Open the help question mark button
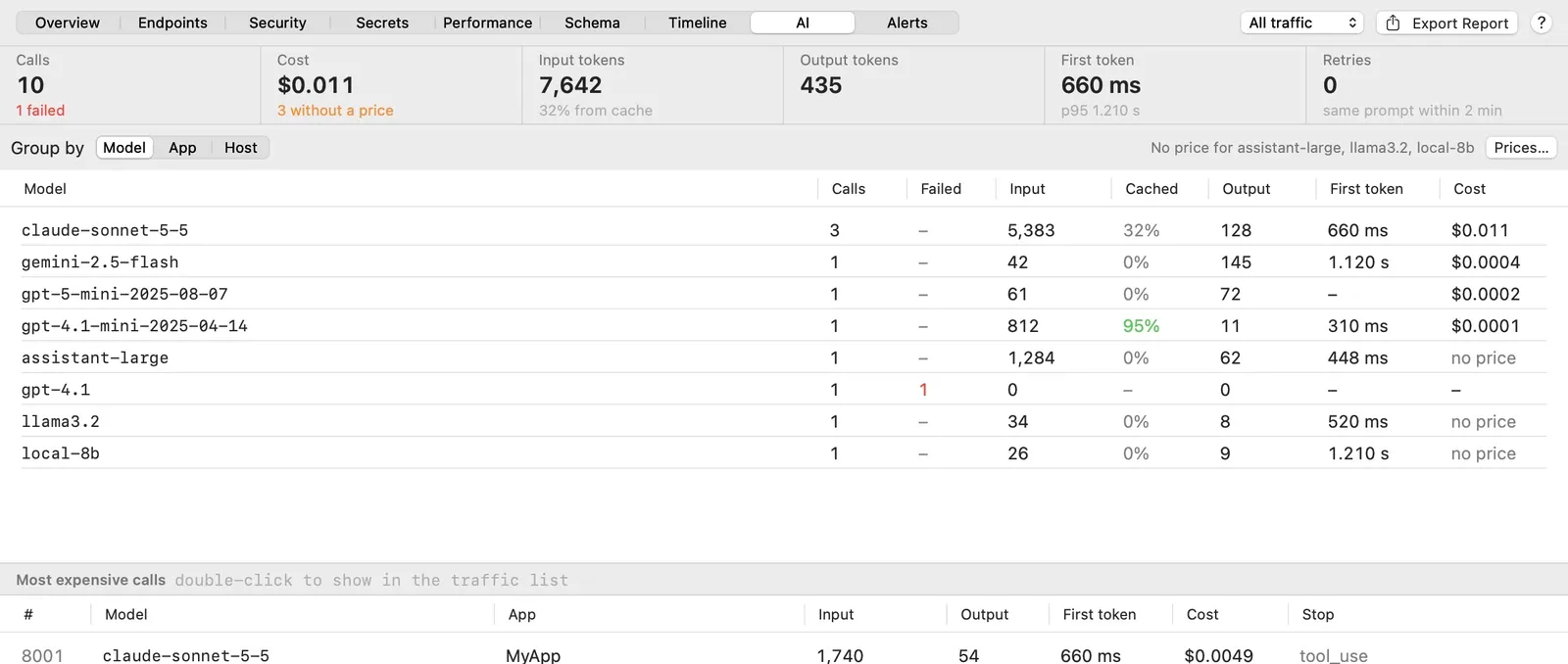 pos(1542,23)
